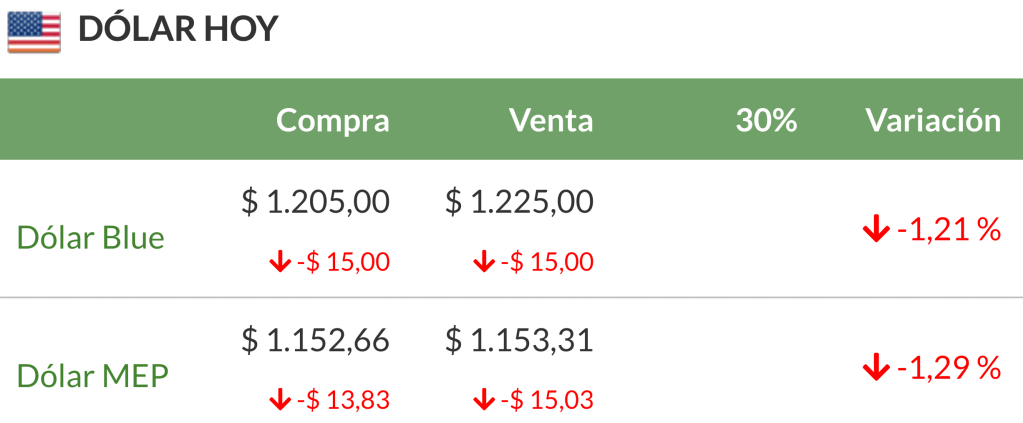
Task: Click the down arrow next to -$ 13,83
Action: coord(279,400)
